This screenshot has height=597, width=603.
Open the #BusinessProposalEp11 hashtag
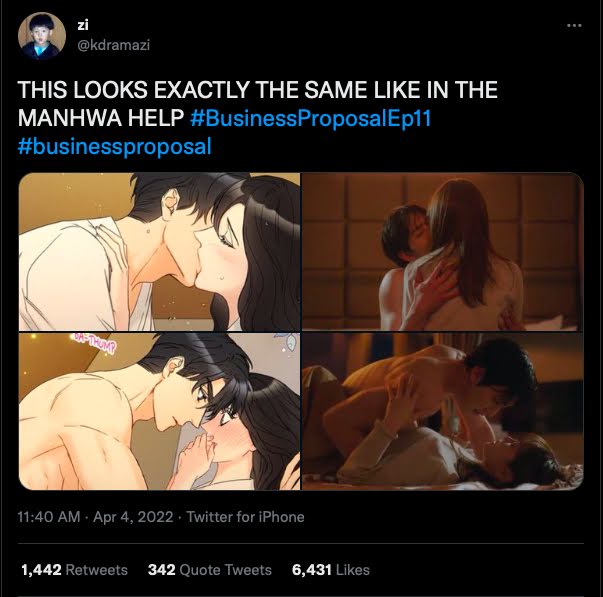(311, 118)
